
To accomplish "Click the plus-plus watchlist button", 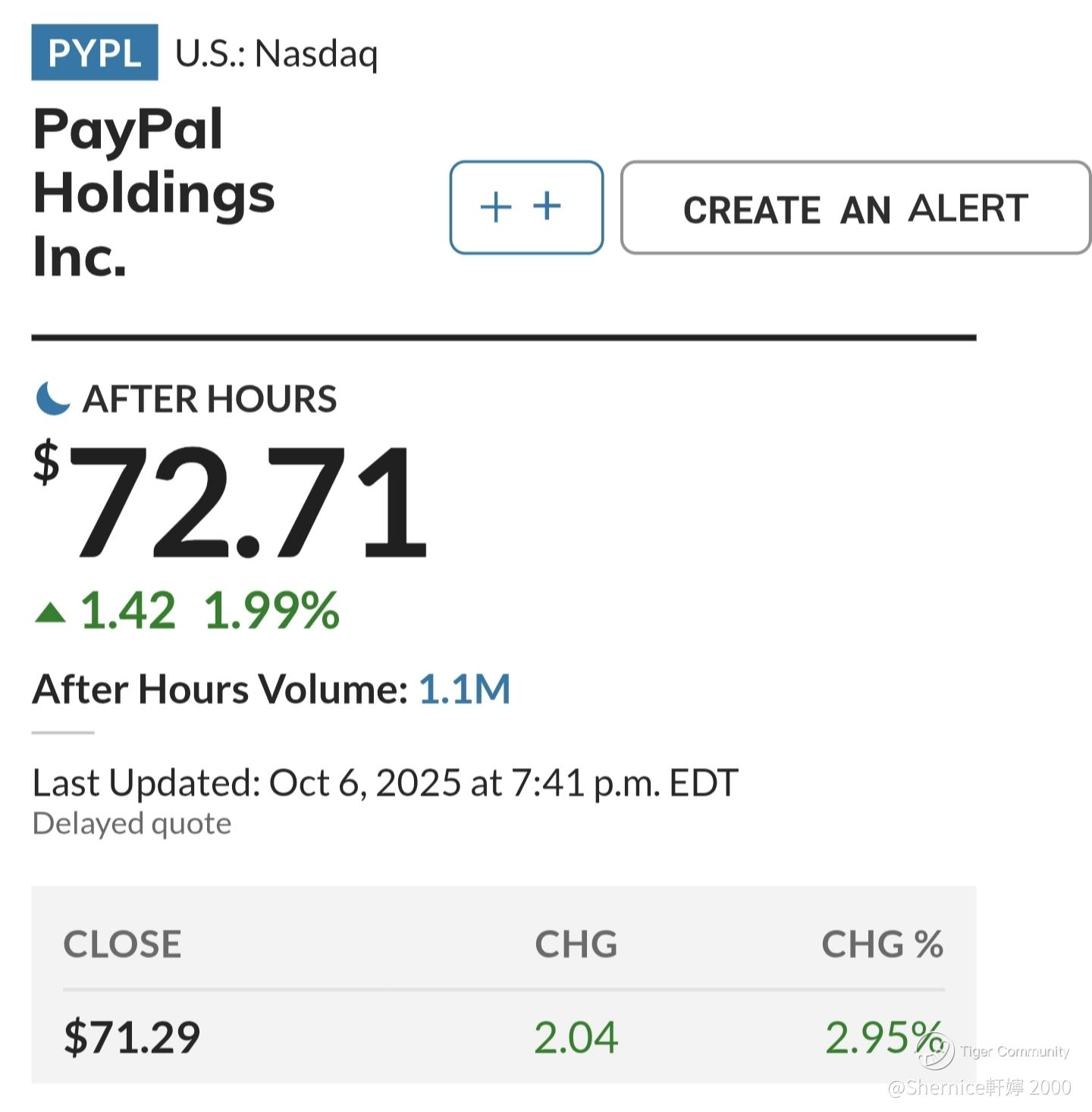I will tap(526, 207).
